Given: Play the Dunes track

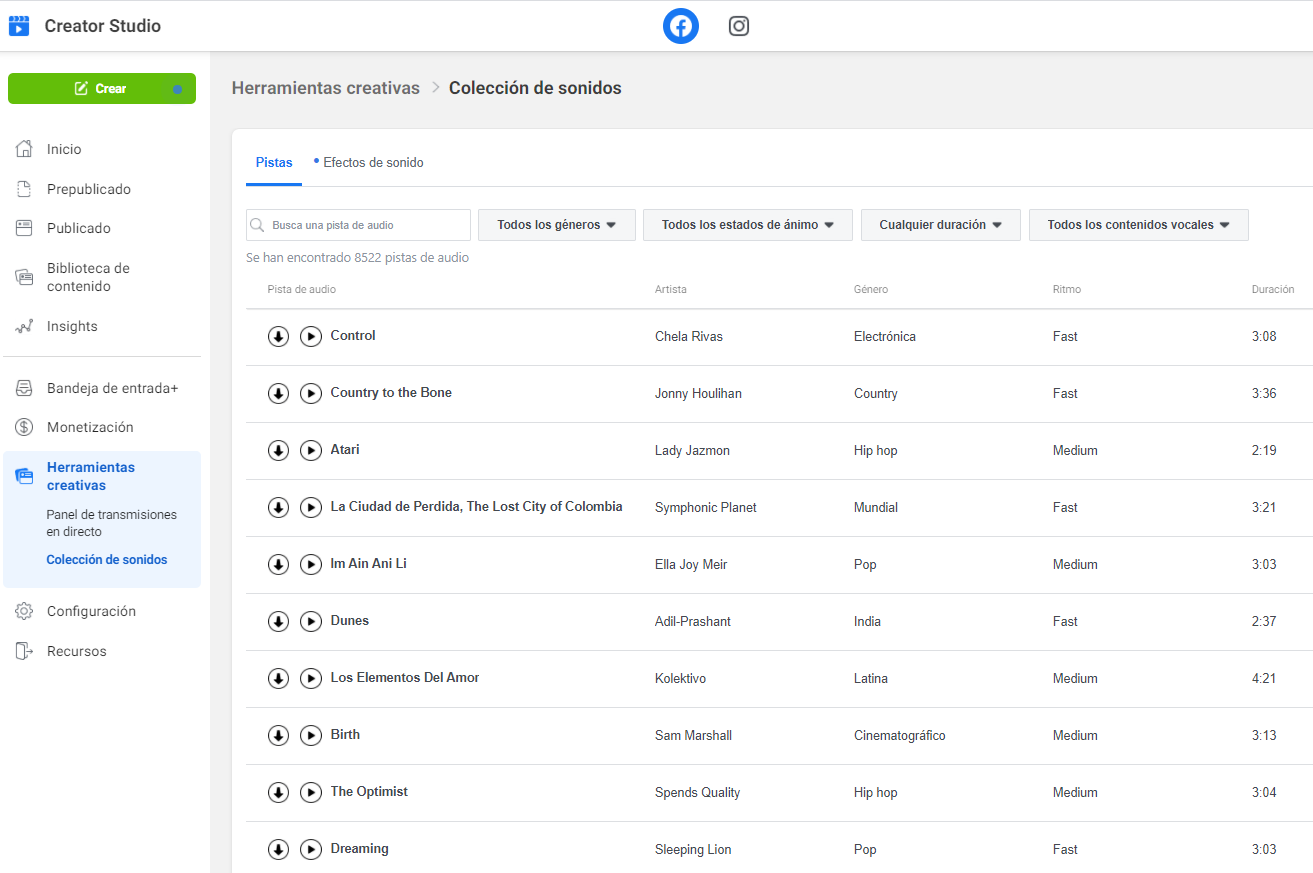Looking at the screenshot, I should (311, 622).
